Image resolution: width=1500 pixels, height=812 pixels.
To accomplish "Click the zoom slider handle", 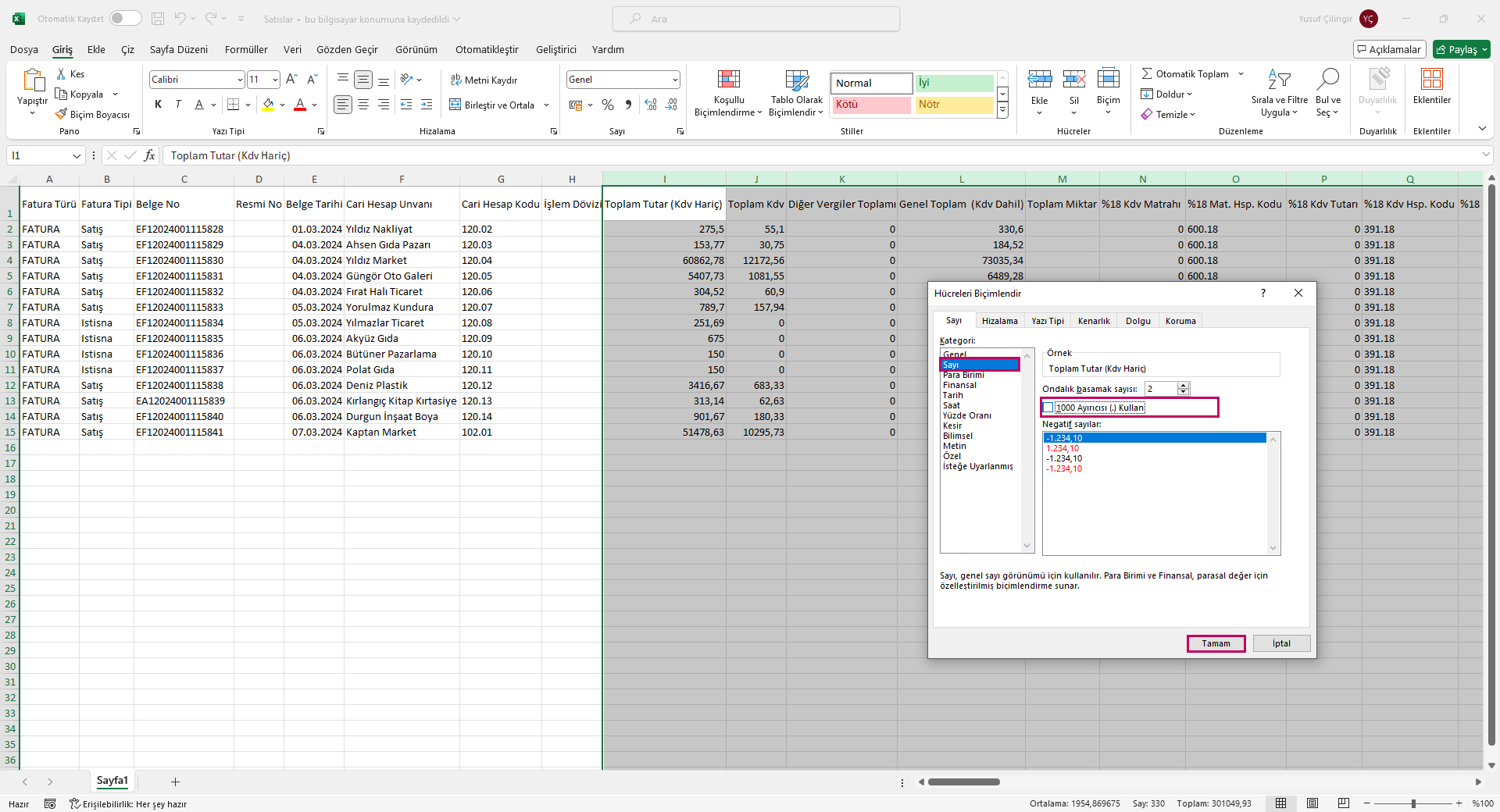I will [1412, 803].
